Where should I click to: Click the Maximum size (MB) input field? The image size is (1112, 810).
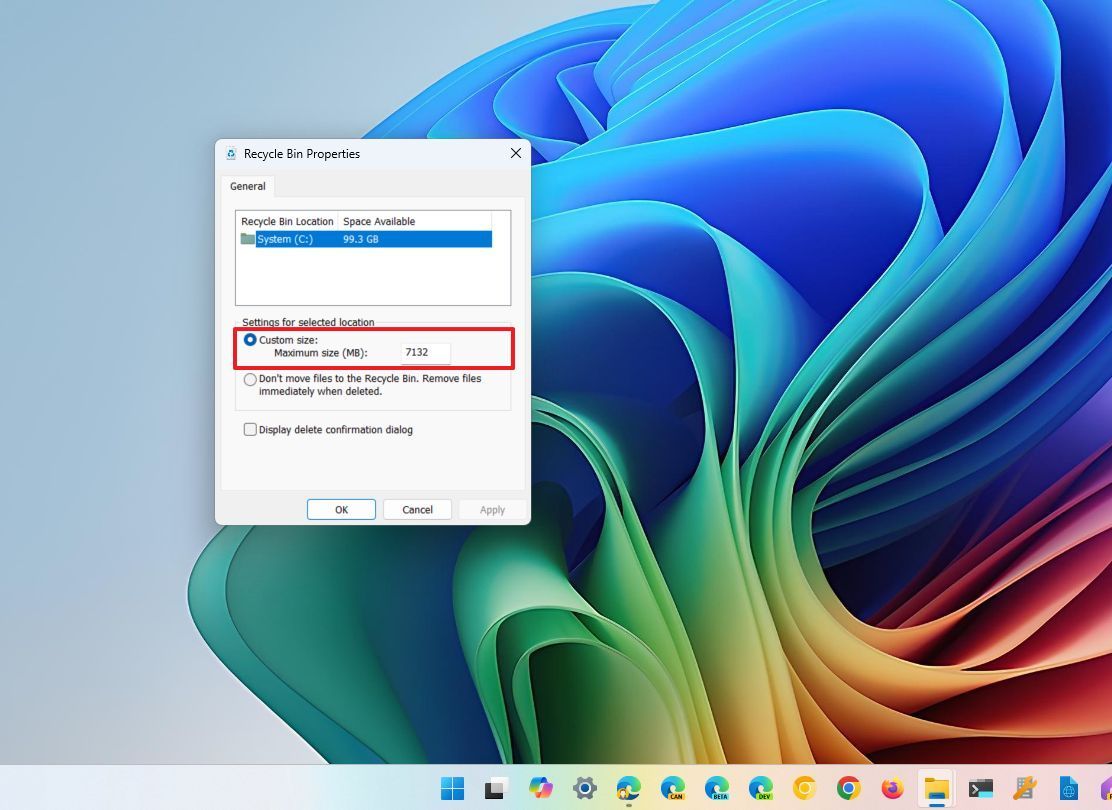pos(424,352)
